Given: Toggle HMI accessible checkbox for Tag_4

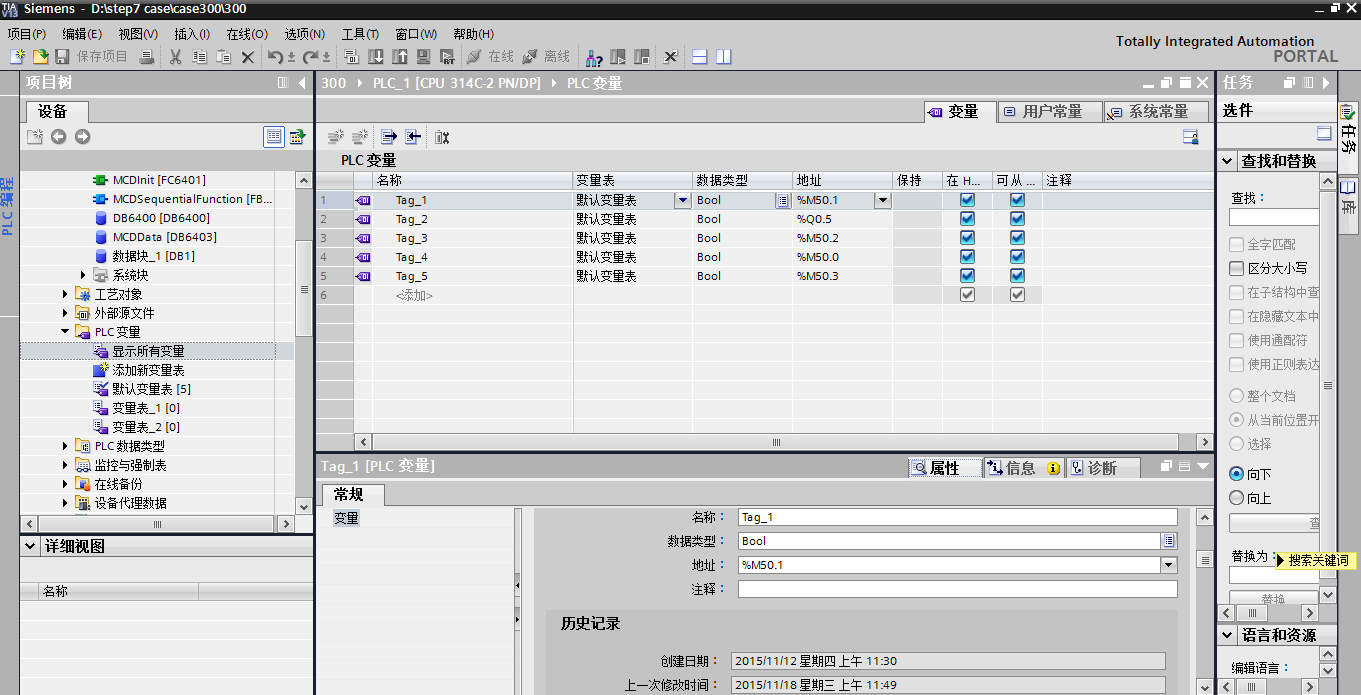Looking at the screenshot, I should (x=967, y=257).
